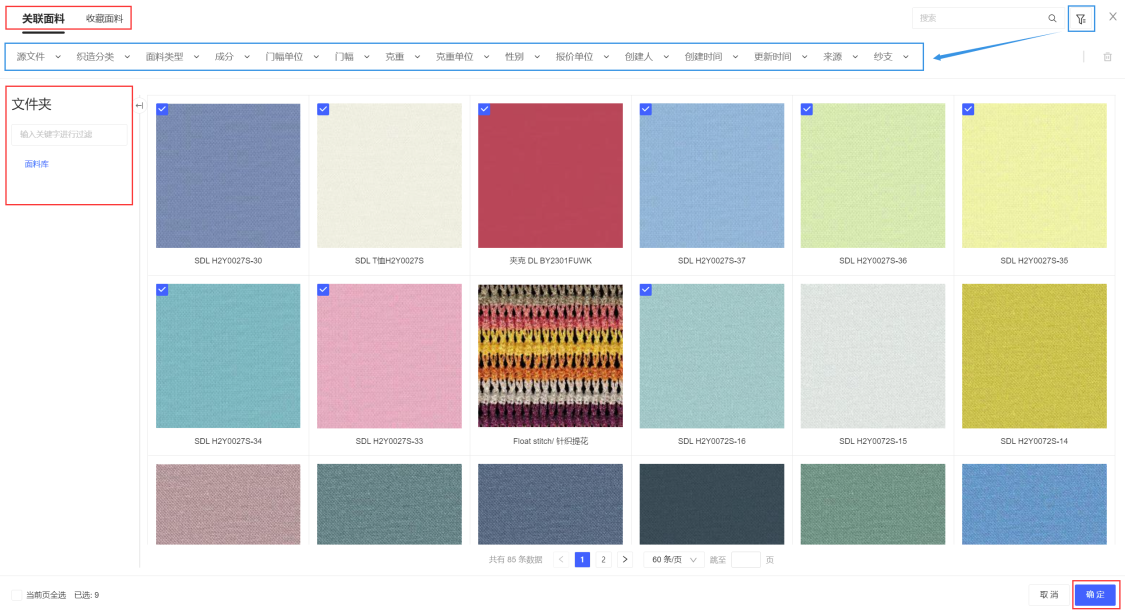Enable 当前页全选 select-all checkbox
The height and width of the screenshot is (612, 1125).
tap(16, 595)
